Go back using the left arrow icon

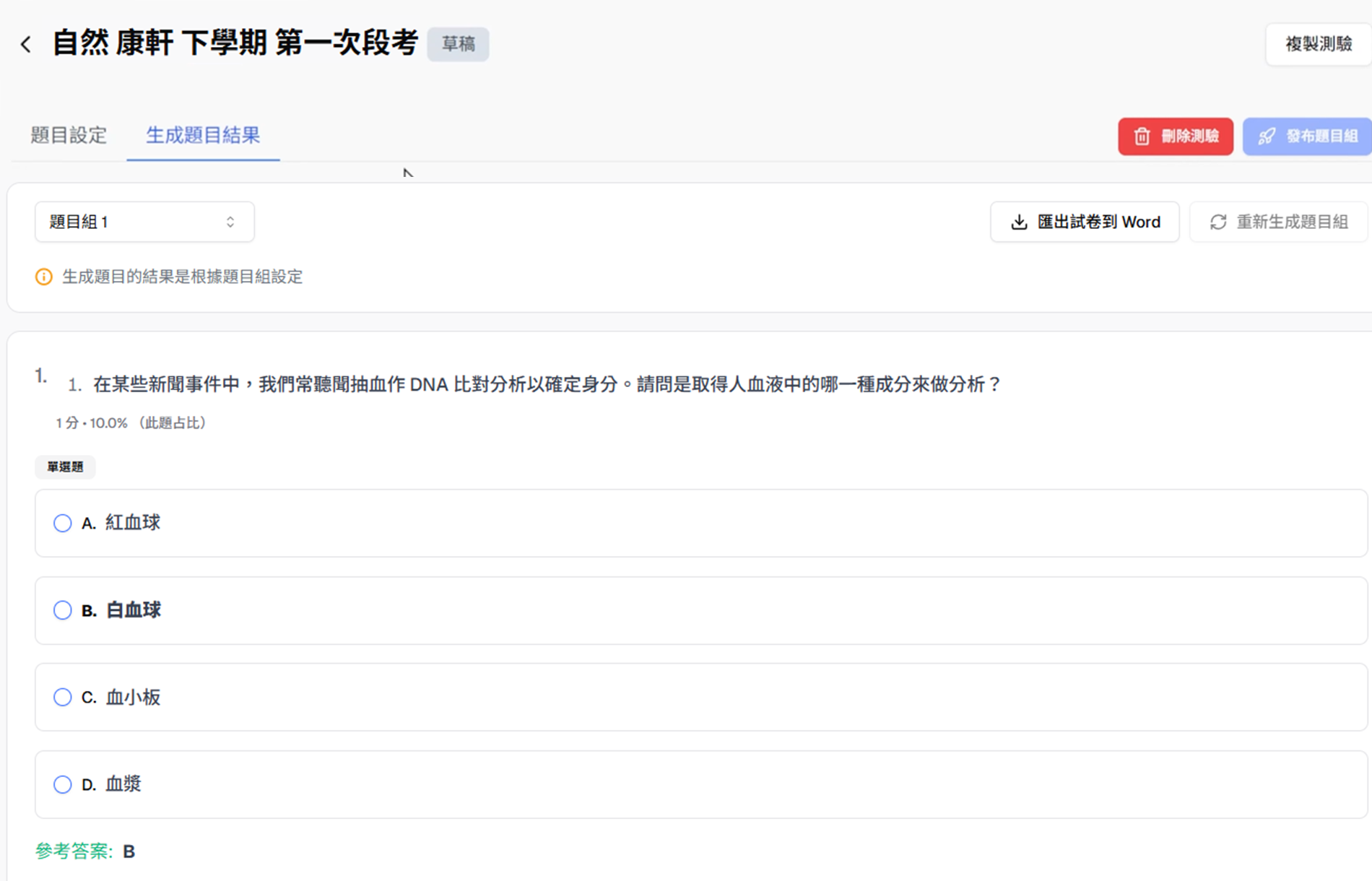pos(26,44)
